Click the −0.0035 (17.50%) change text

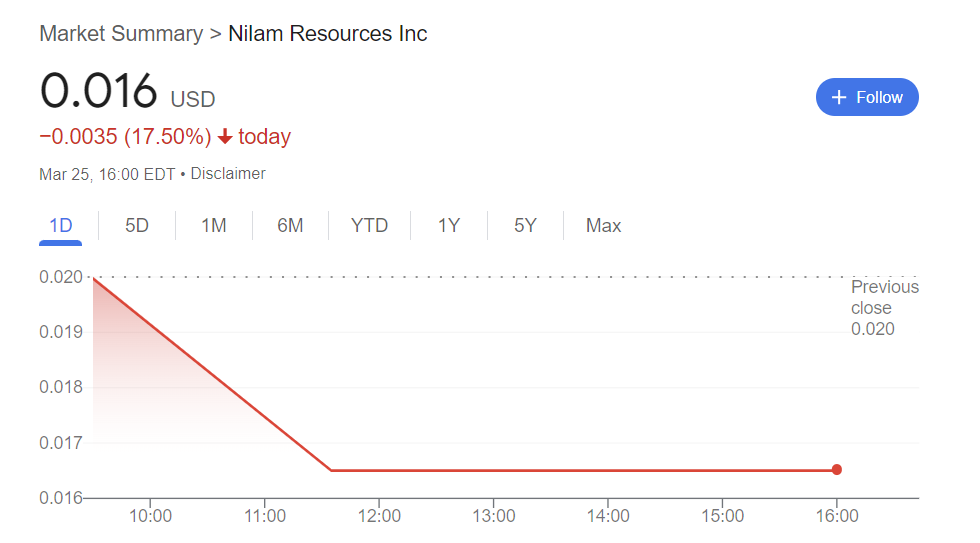tap(125, 137)
